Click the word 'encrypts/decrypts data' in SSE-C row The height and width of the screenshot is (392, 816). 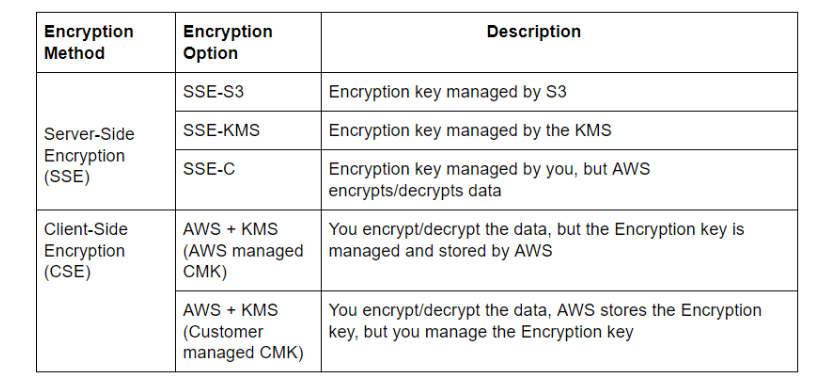[x=415, y=191]
